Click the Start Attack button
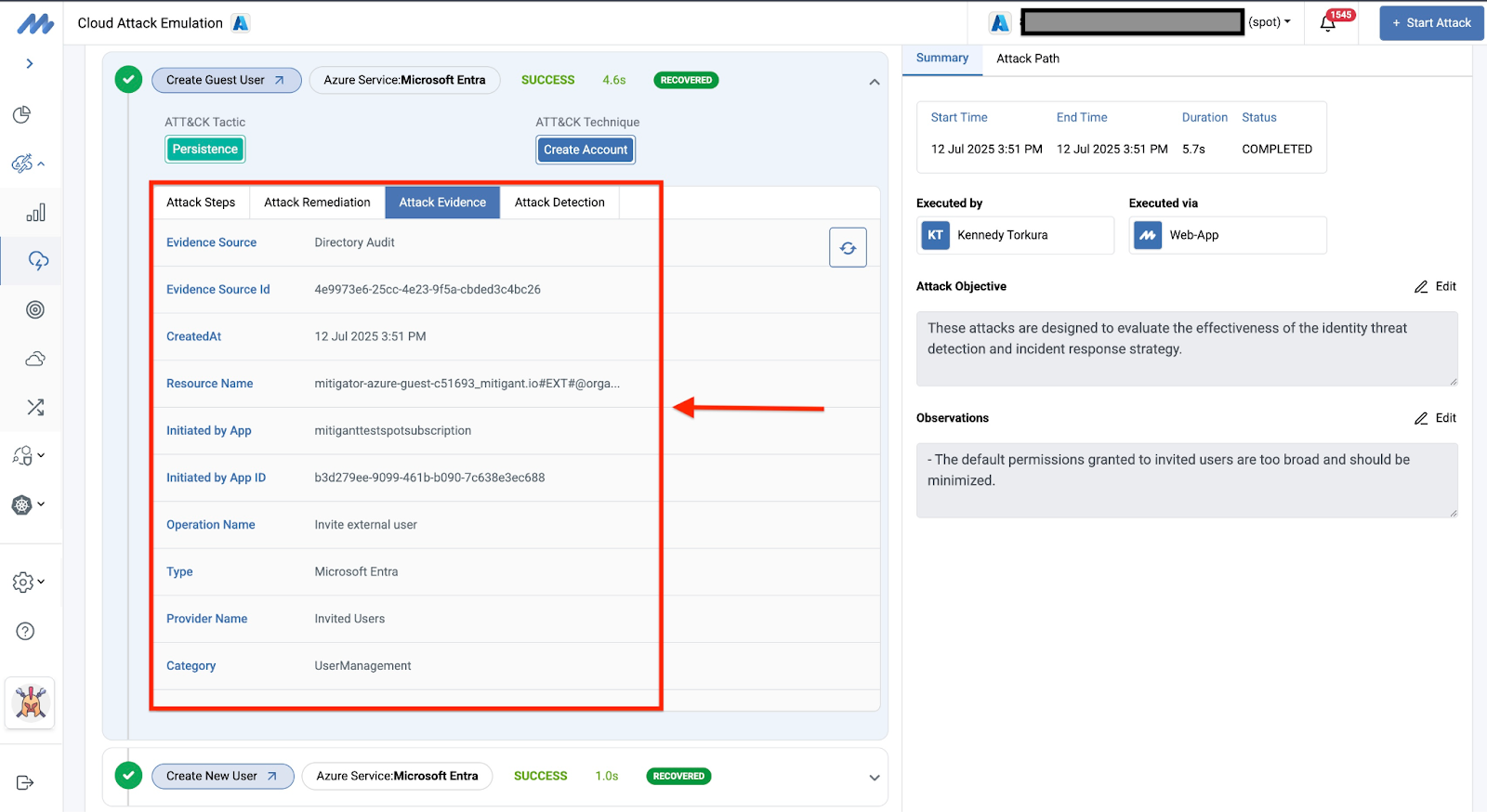This screenshot has width=1487, height=812. coord(1431,23)
